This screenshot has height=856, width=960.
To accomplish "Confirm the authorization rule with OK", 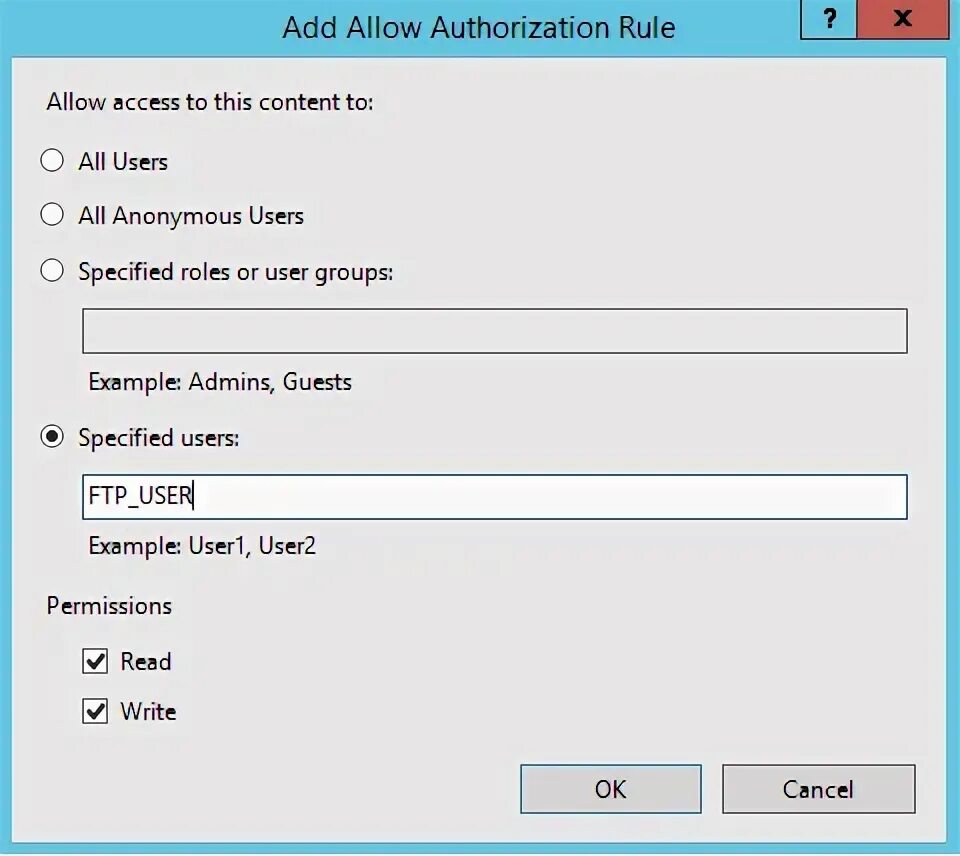I will click(610, 789).
